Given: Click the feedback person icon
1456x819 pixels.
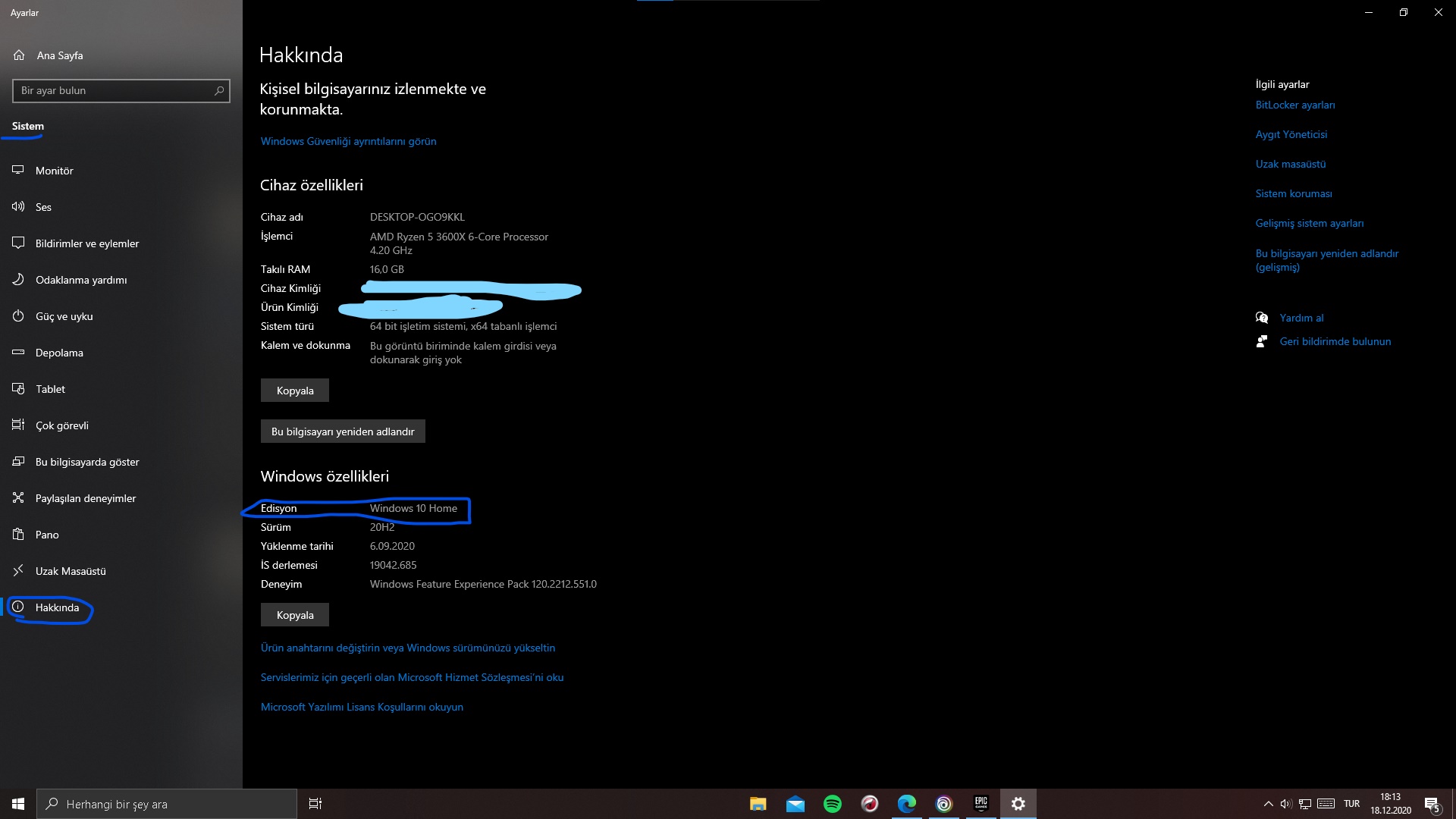Looking at the screenshot, I should 1262,342.
